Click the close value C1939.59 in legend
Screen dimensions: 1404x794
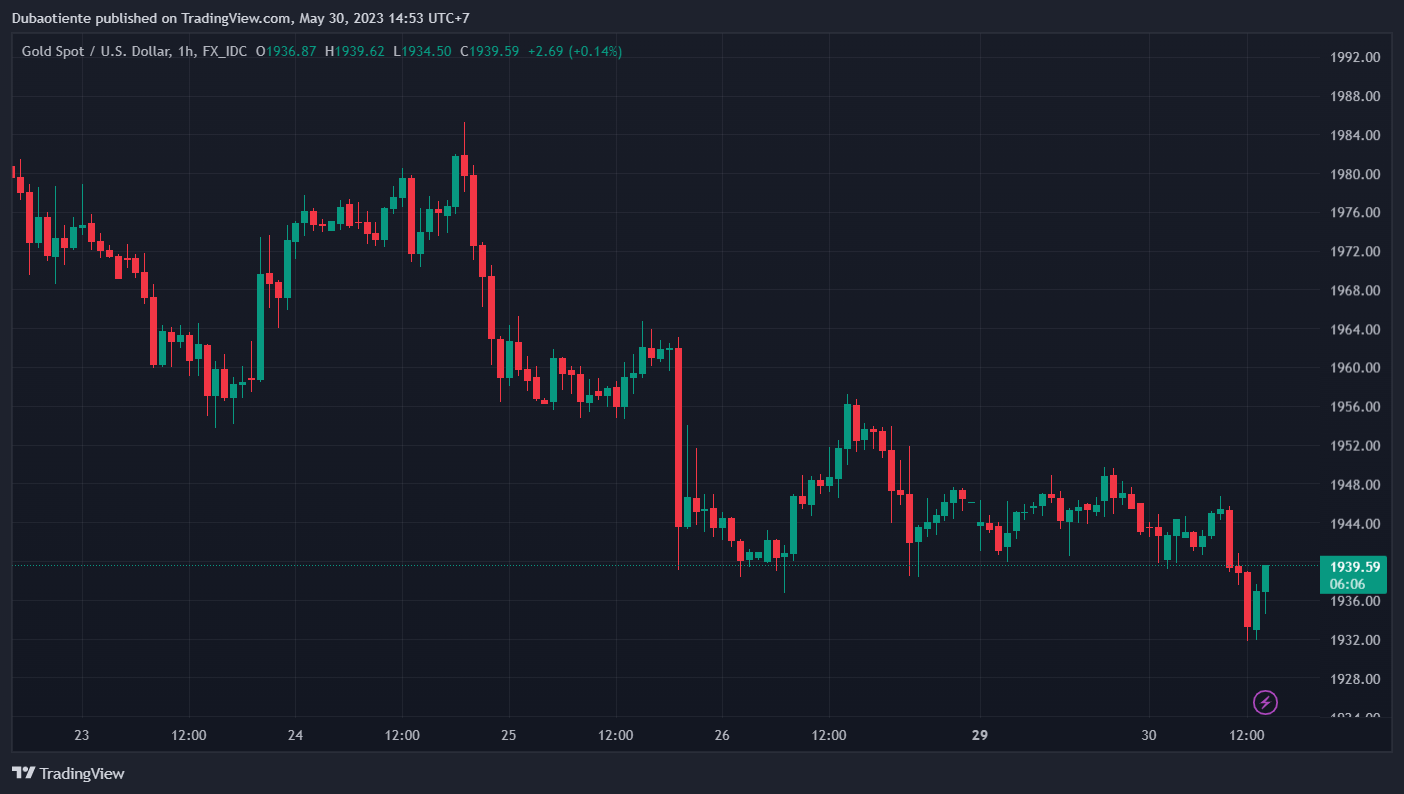pos(489,51)
